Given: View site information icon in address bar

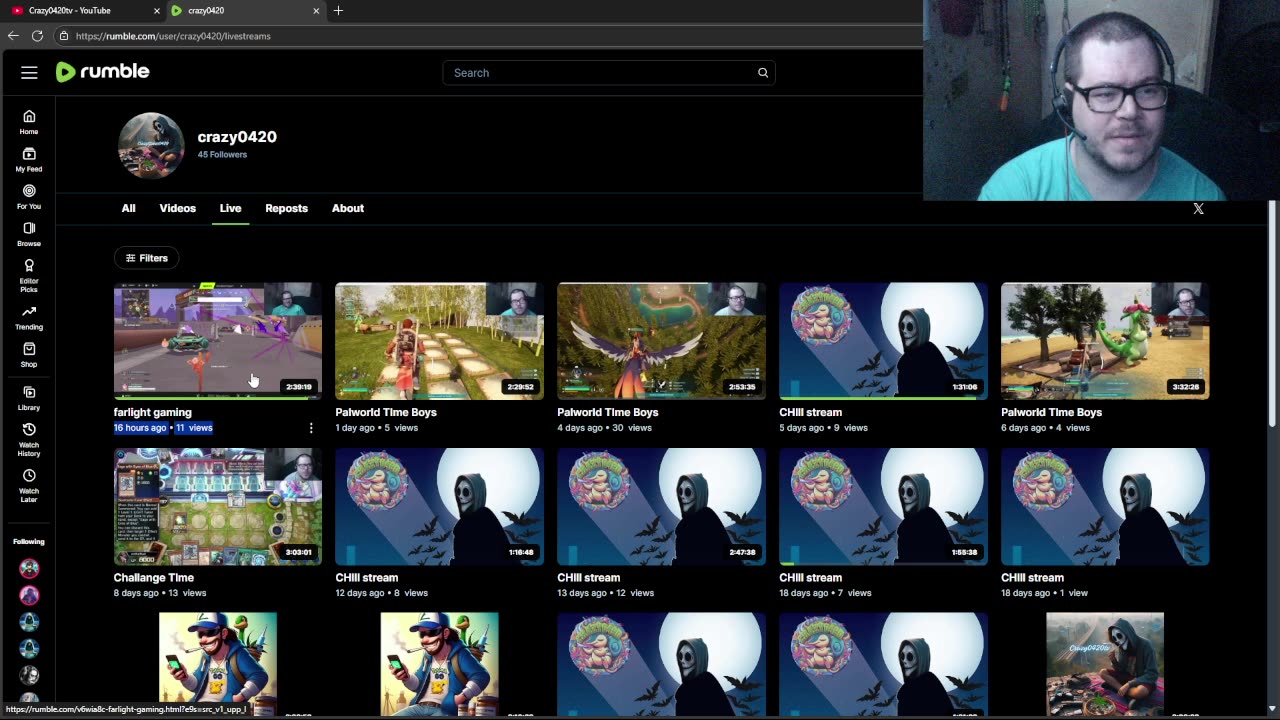Looking at the screenshot, I should pyautogui.click(x=63, y=36).
